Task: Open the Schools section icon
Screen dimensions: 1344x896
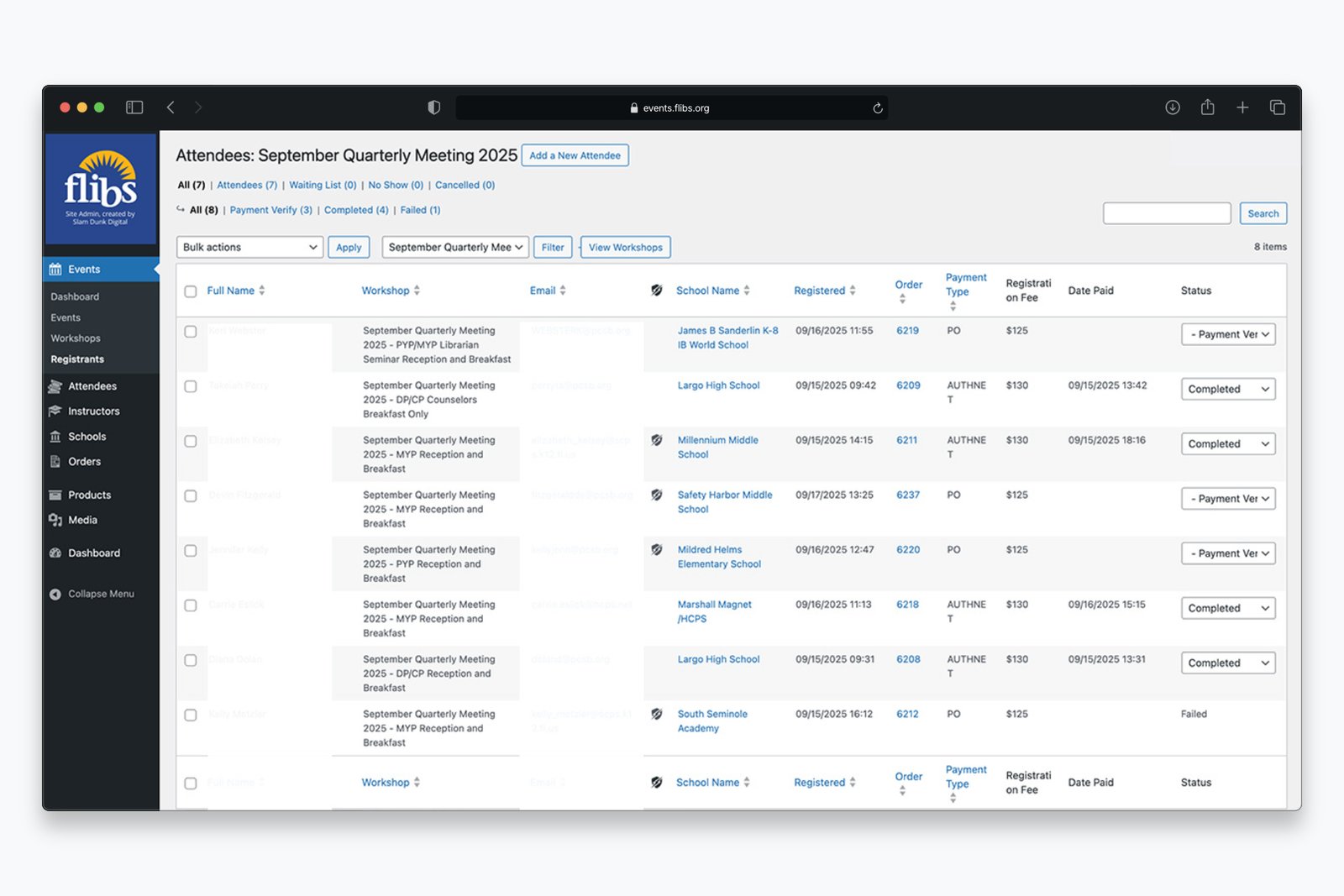Action: click(x=55, y=437)
